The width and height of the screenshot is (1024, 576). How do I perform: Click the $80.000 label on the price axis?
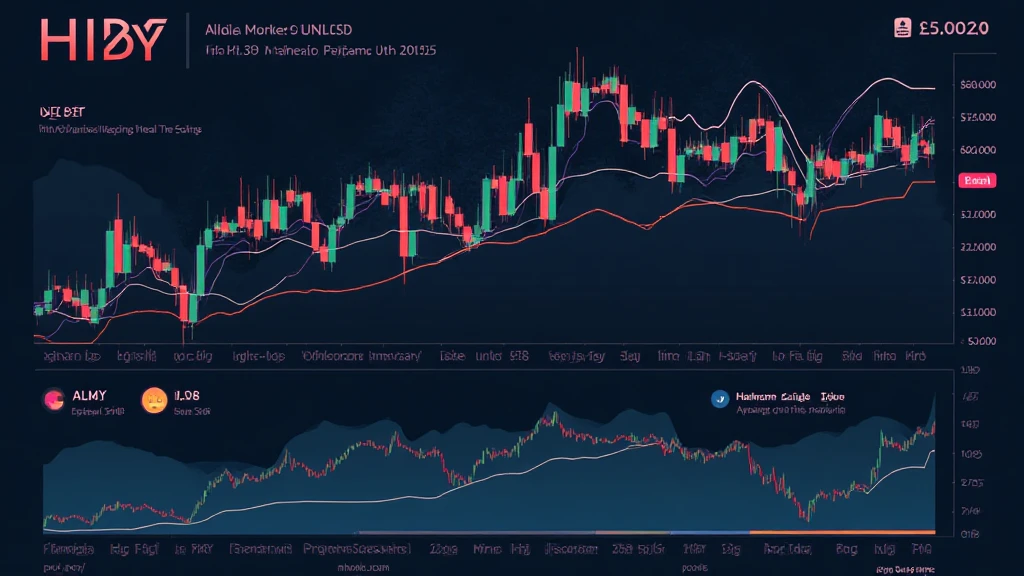976,86
